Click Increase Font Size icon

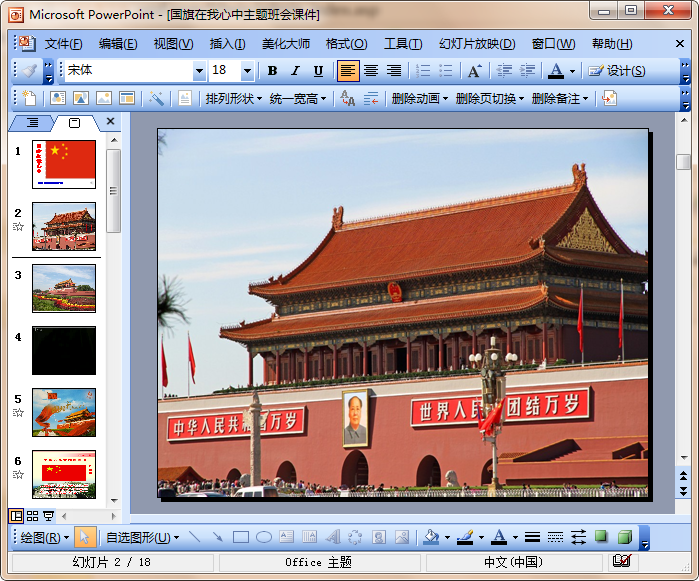[x=474, y=71]
